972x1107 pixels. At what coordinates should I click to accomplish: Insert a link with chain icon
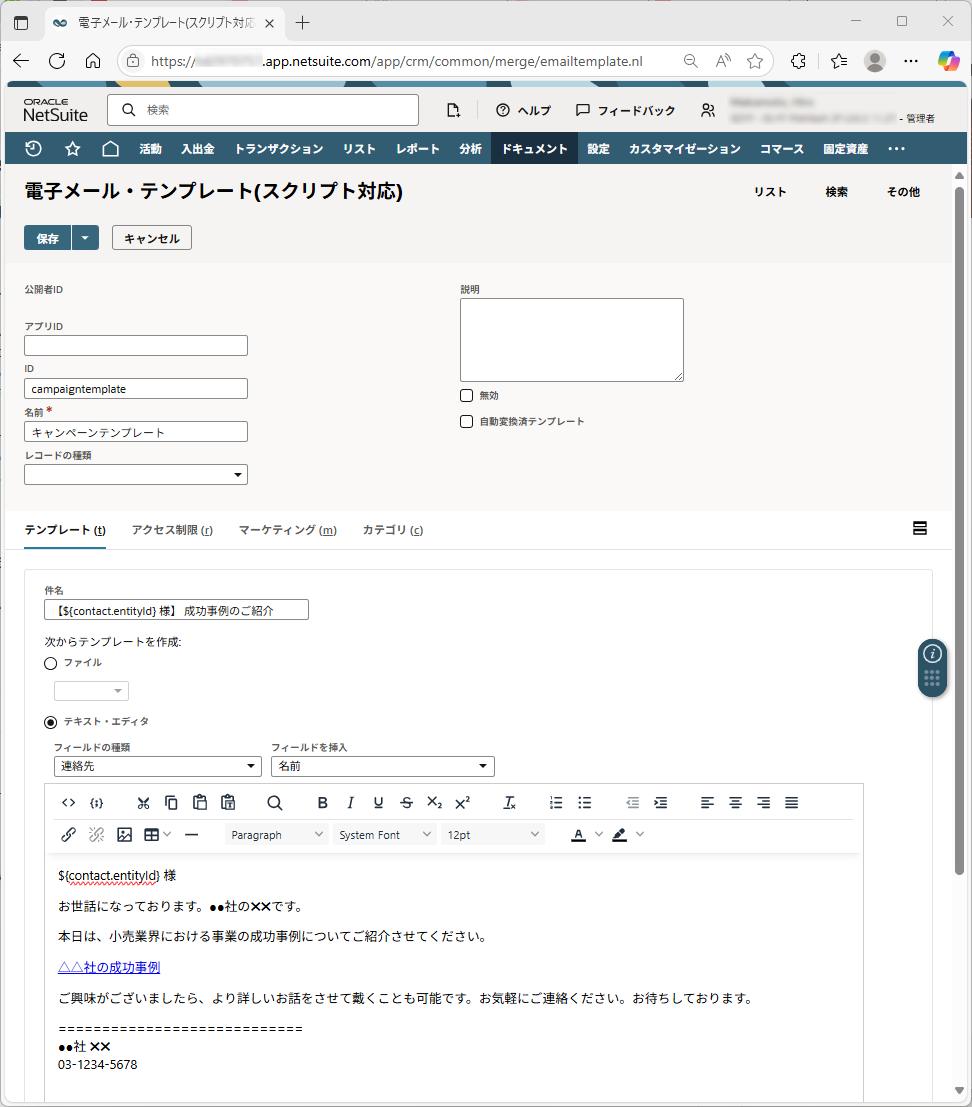coord(68,834)
